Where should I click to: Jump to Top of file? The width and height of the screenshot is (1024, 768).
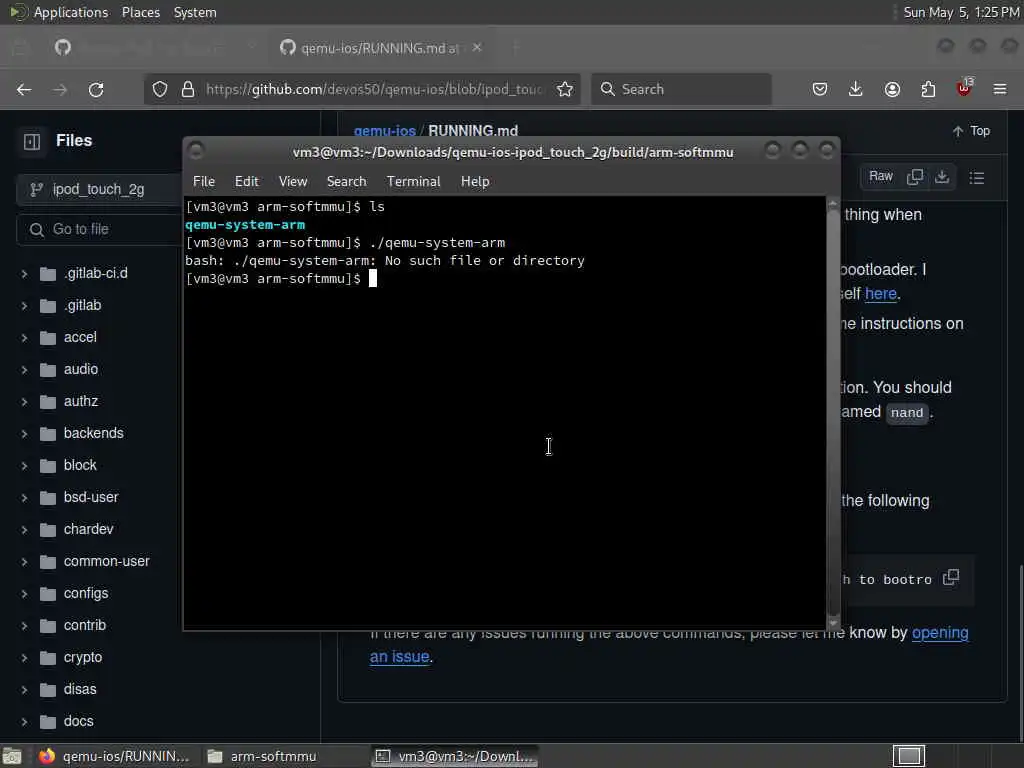click(x=971, y=131)
